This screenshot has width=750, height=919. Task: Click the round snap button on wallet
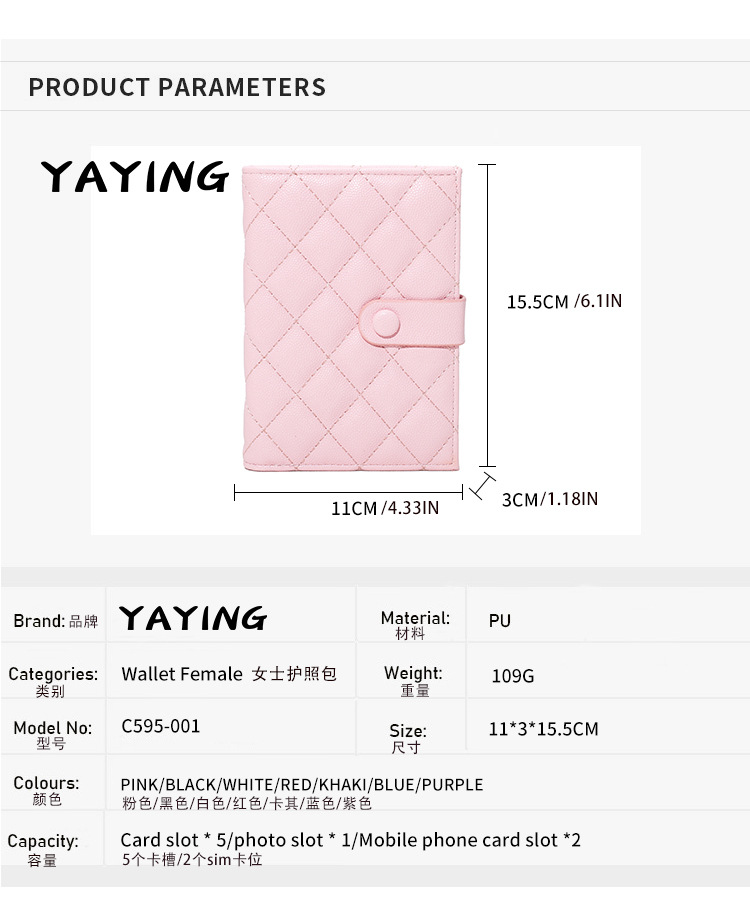point(386,322)
